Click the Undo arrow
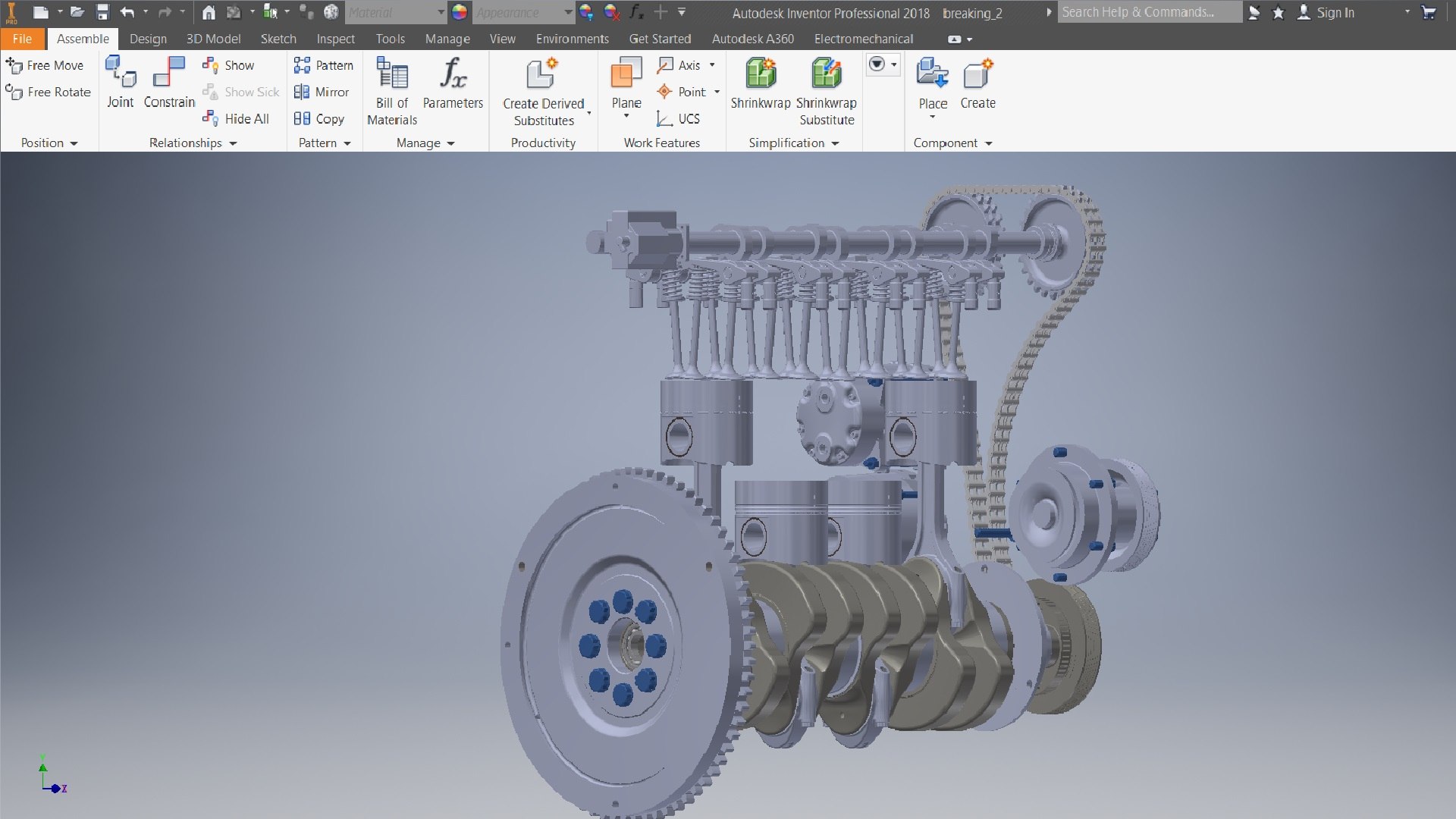The height and width of the screenshot is (819, 1456). [127, 12]
